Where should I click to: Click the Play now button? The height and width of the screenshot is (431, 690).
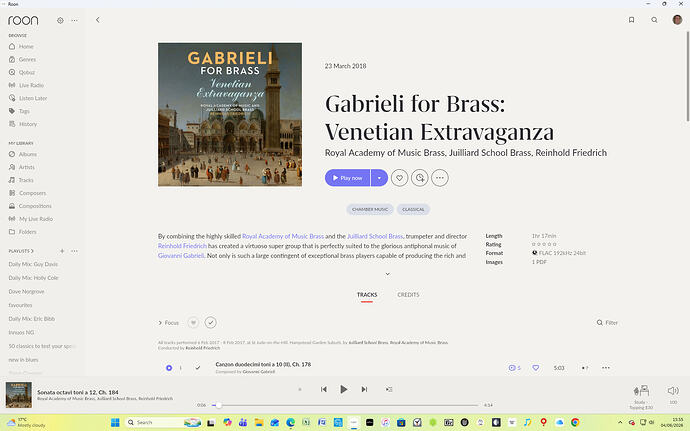coord(348,178)
